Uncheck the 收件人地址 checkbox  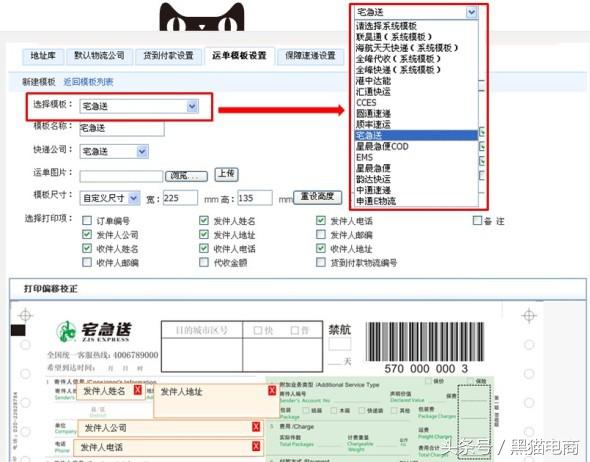321,248
